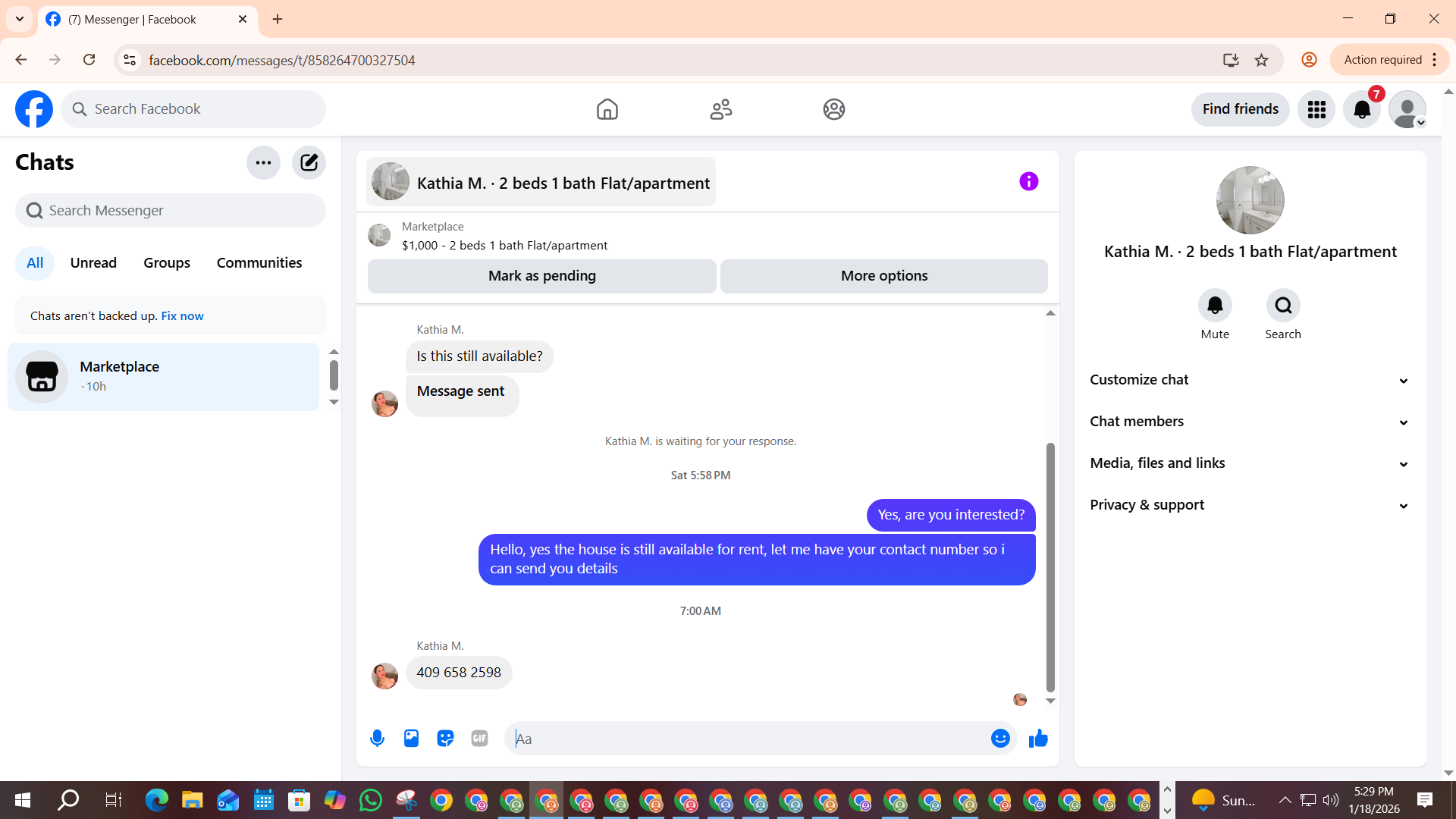Open the GIF picker
The height and width of the screenshot is (819, 1456).
point(479,738)
